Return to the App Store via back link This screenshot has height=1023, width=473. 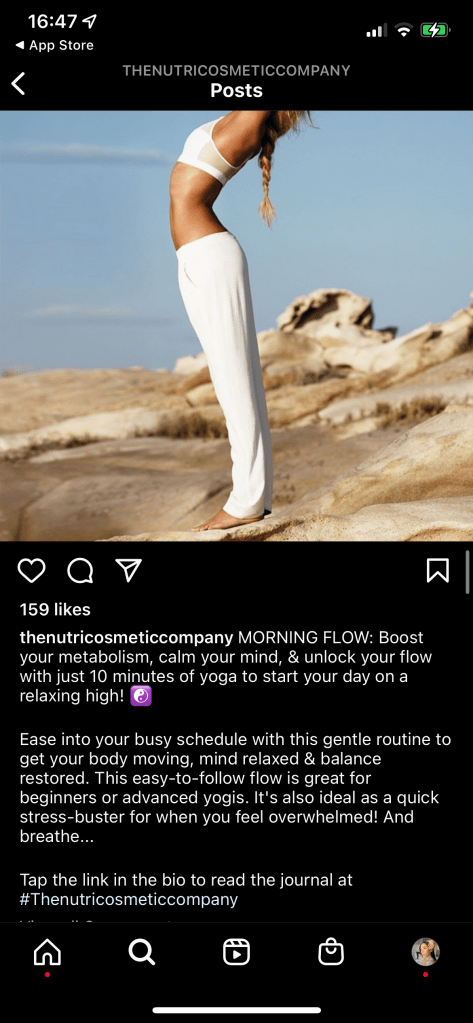tap(54, 45)
